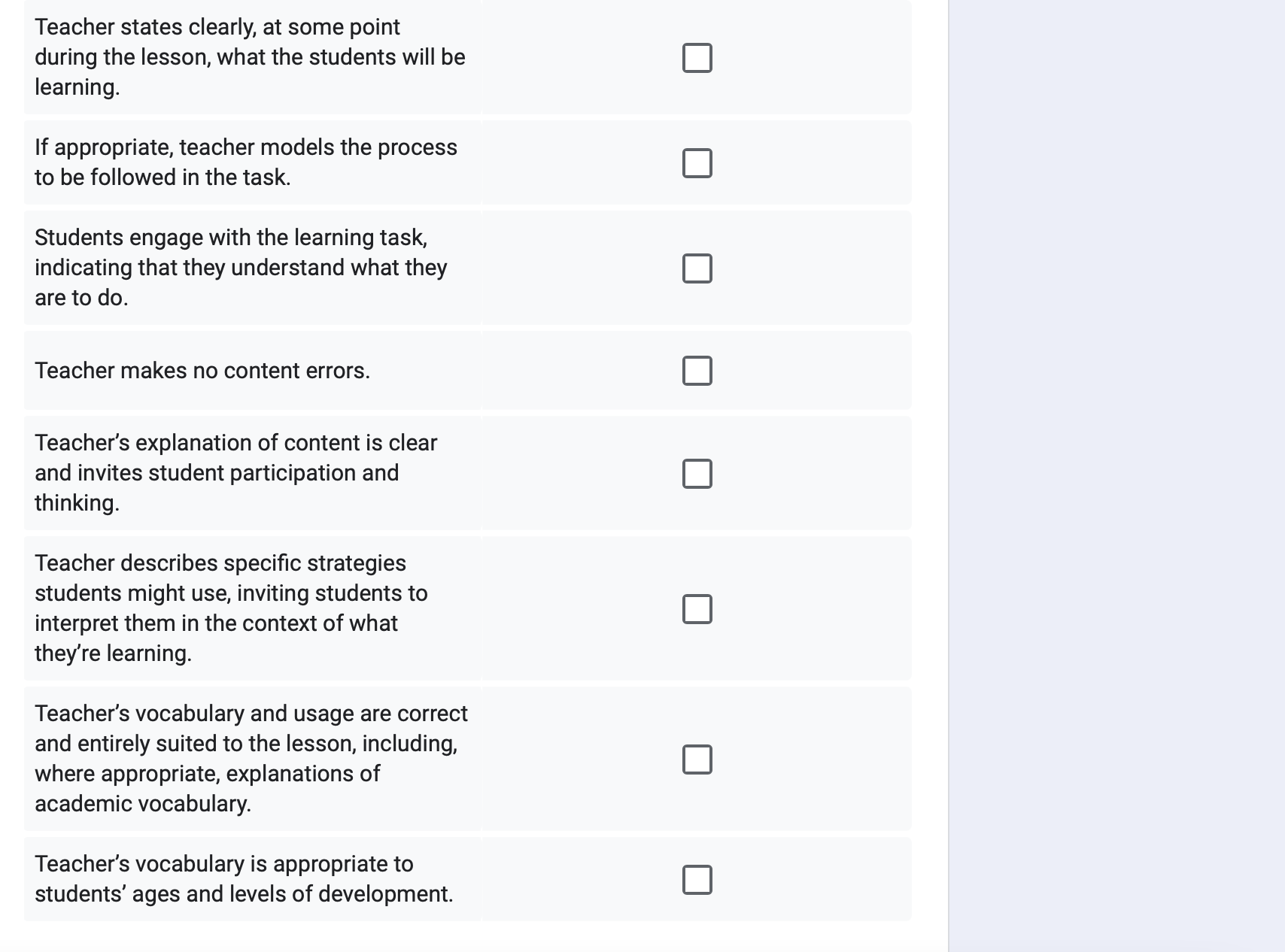
Task: Check the 'vocabulary and usage are correct' box
Action: [x=697, y=759]
